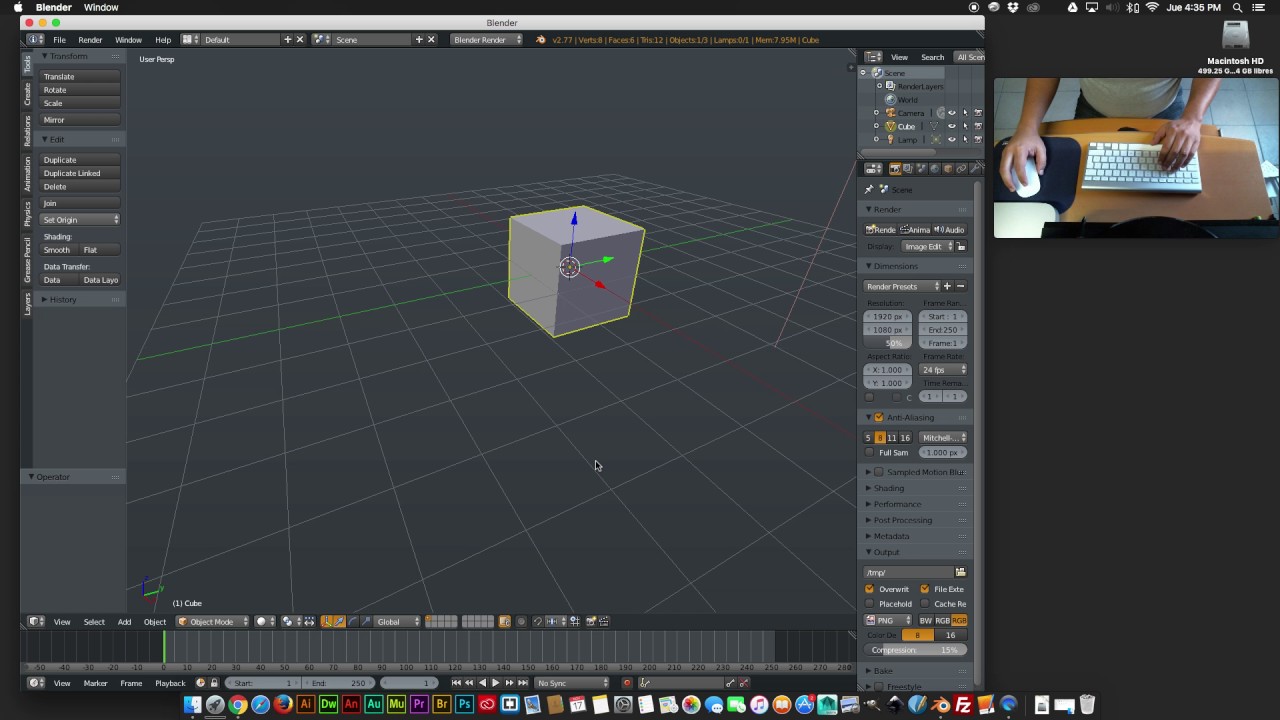Screen dimensions: 1280x720
Task: Open the No Sync dropdown
Action: pyautogui.click(x=572, y=683)
